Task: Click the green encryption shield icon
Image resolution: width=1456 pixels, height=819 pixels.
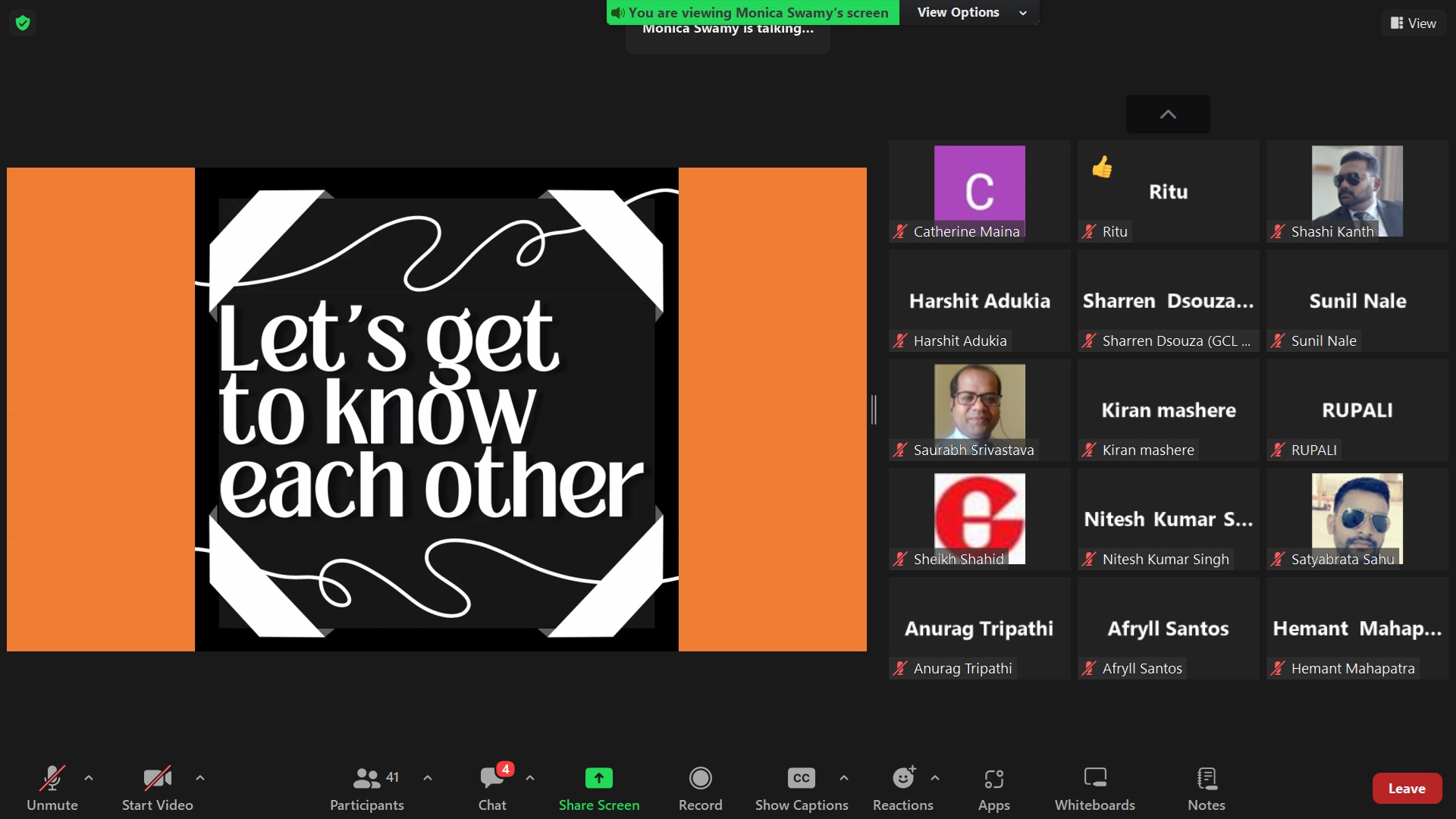Action: click(23, 23)
